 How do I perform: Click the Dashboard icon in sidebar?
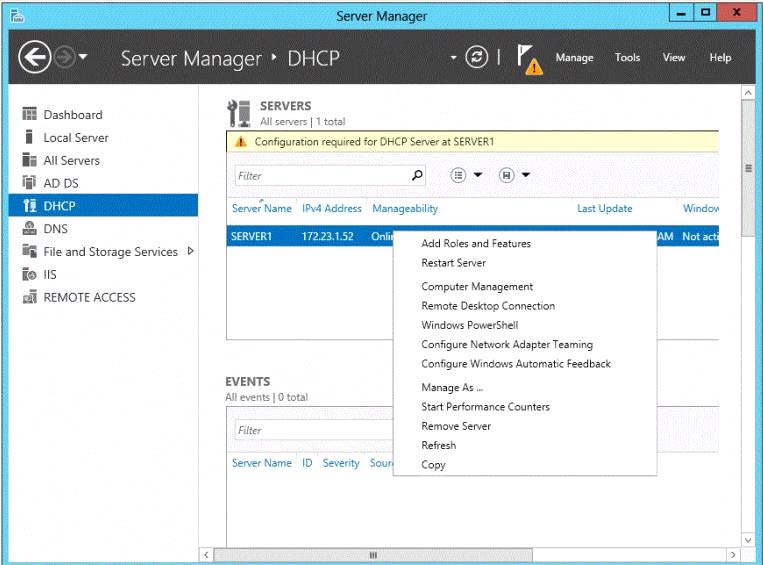[x=29, y=115]
